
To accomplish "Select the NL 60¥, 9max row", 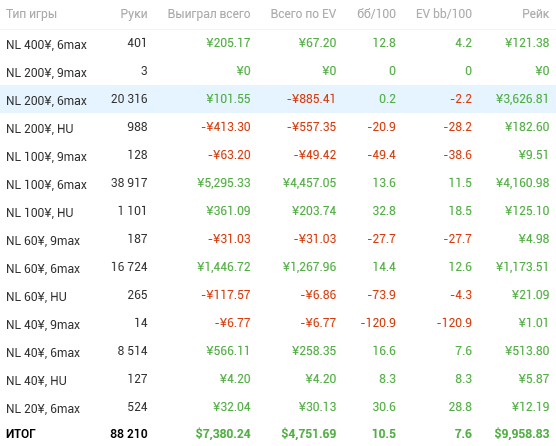I will (278, 239).
